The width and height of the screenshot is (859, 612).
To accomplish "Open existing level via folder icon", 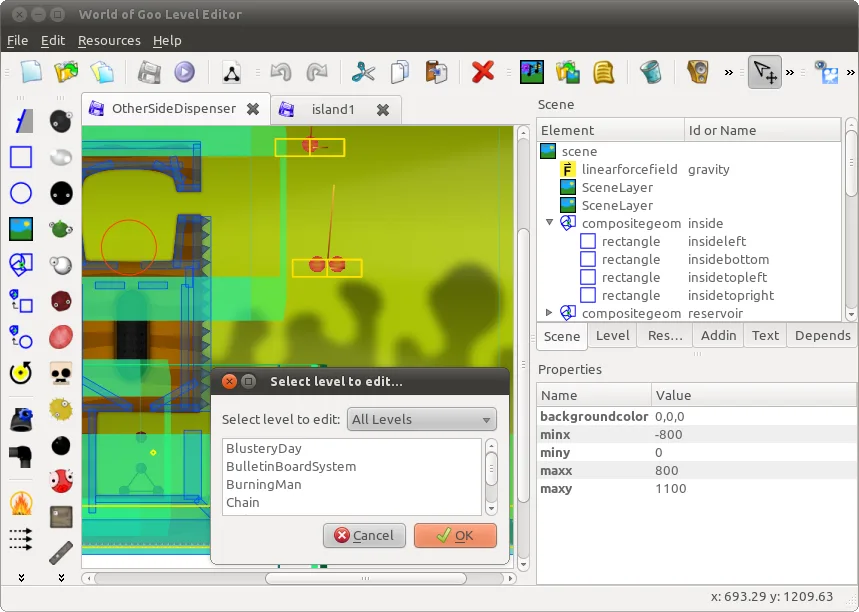I will (66, 72).
